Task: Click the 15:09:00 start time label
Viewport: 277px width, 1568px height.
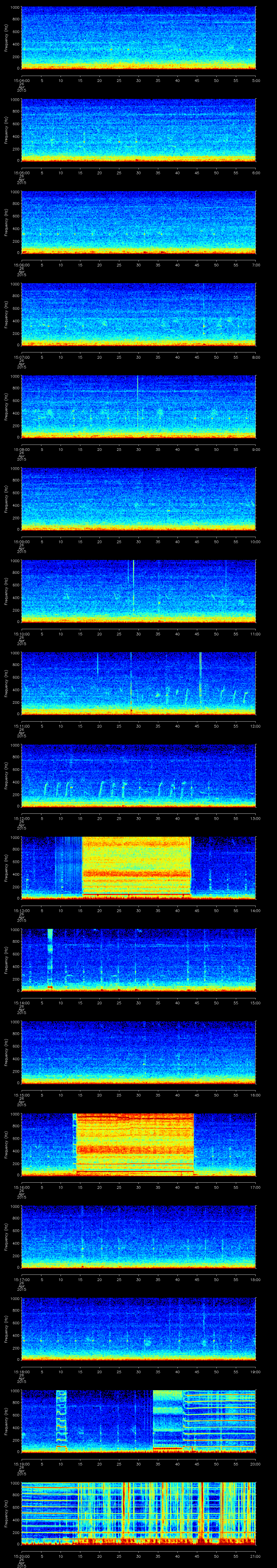Action: (21, 542)
